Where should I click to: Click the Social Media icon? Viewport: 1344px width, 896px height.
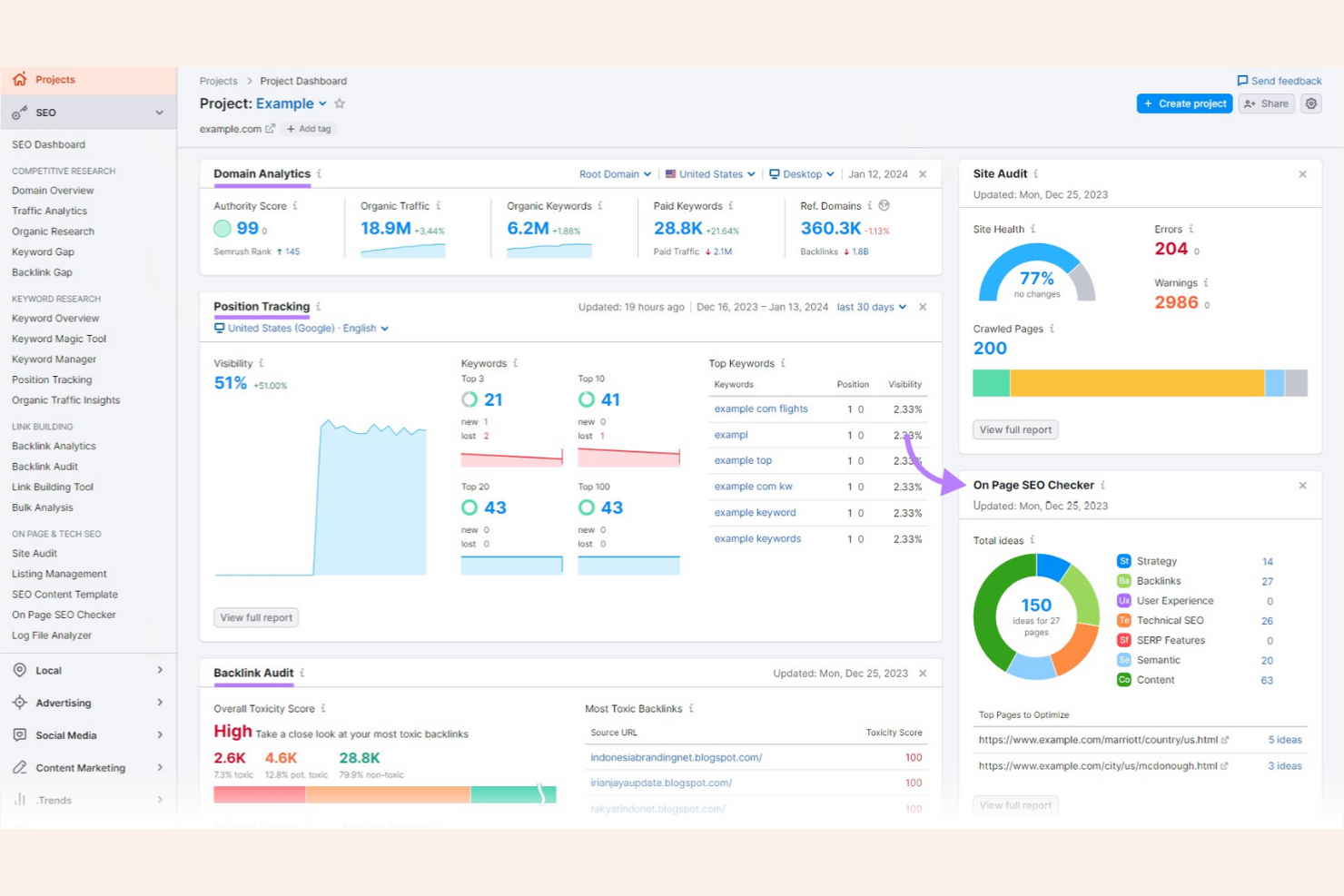[20, 735]
